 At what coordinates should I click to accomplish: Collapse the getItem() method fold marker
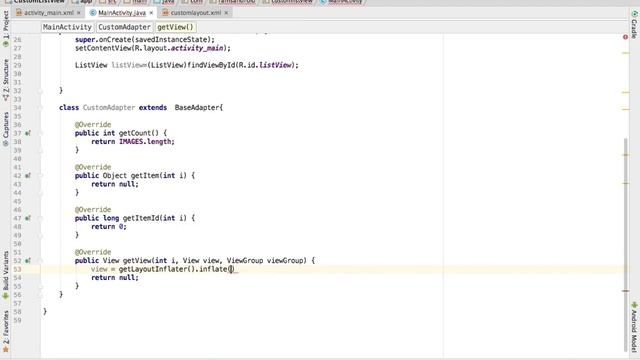click(x=40, y=176)
